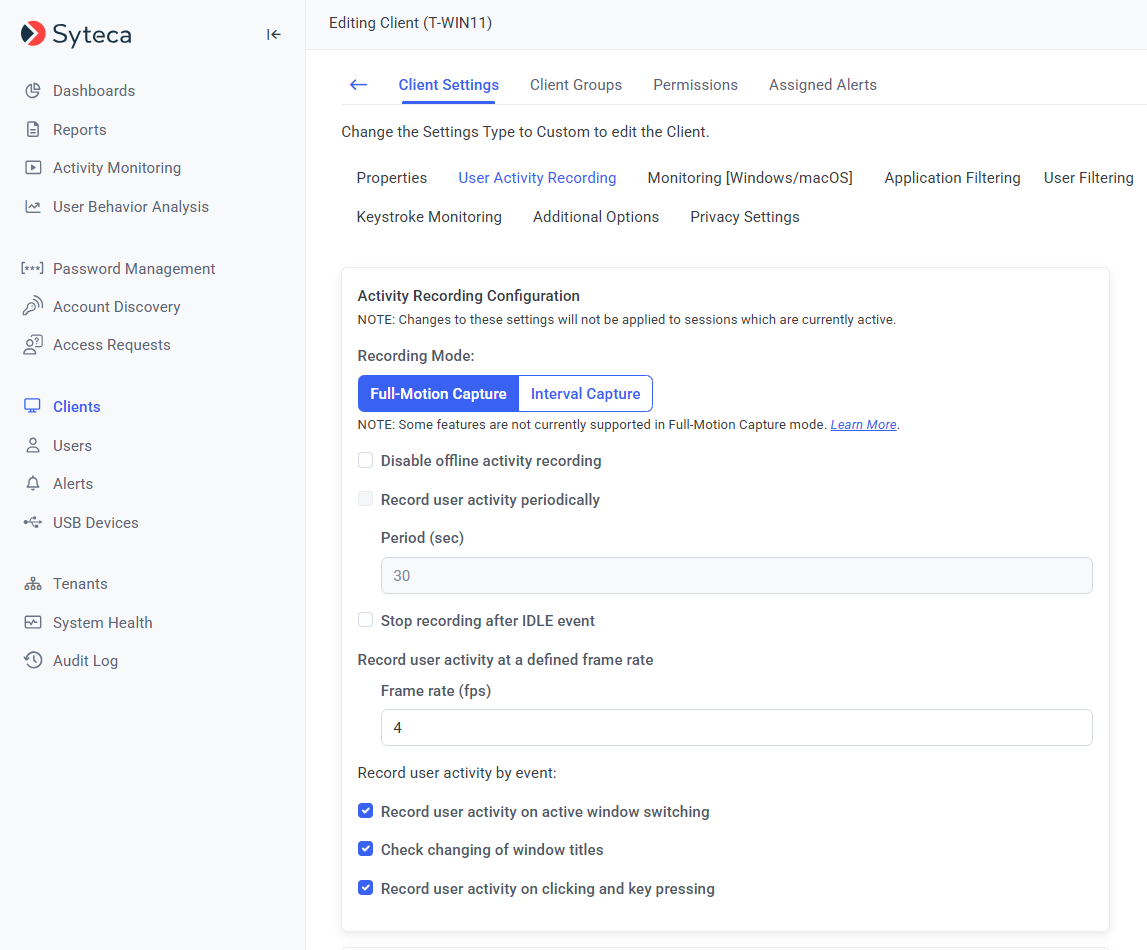Click the Frame rate (fps) input field
The width and height of the screenshot is (1147, 950).
(x=736, y=728)
